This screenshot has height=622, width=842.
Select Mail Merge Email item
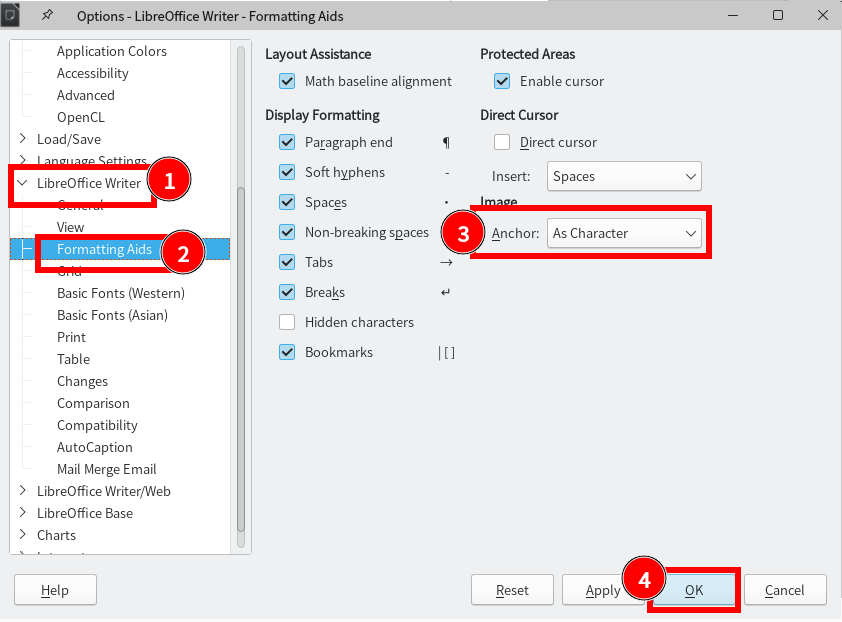[107, 470]
